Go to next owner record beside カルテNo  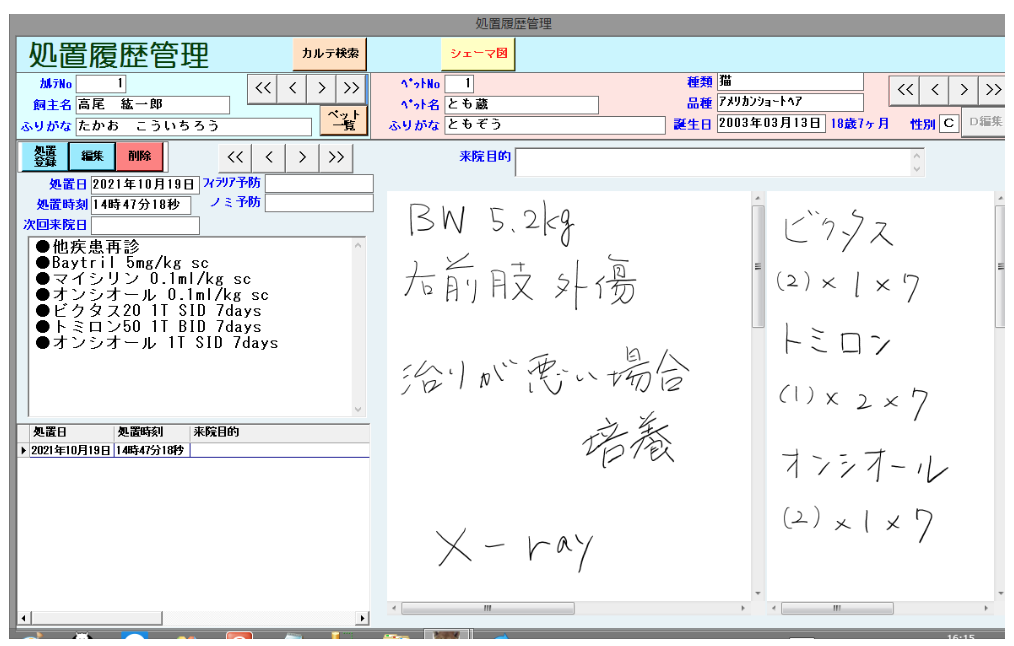click(321, 88)
